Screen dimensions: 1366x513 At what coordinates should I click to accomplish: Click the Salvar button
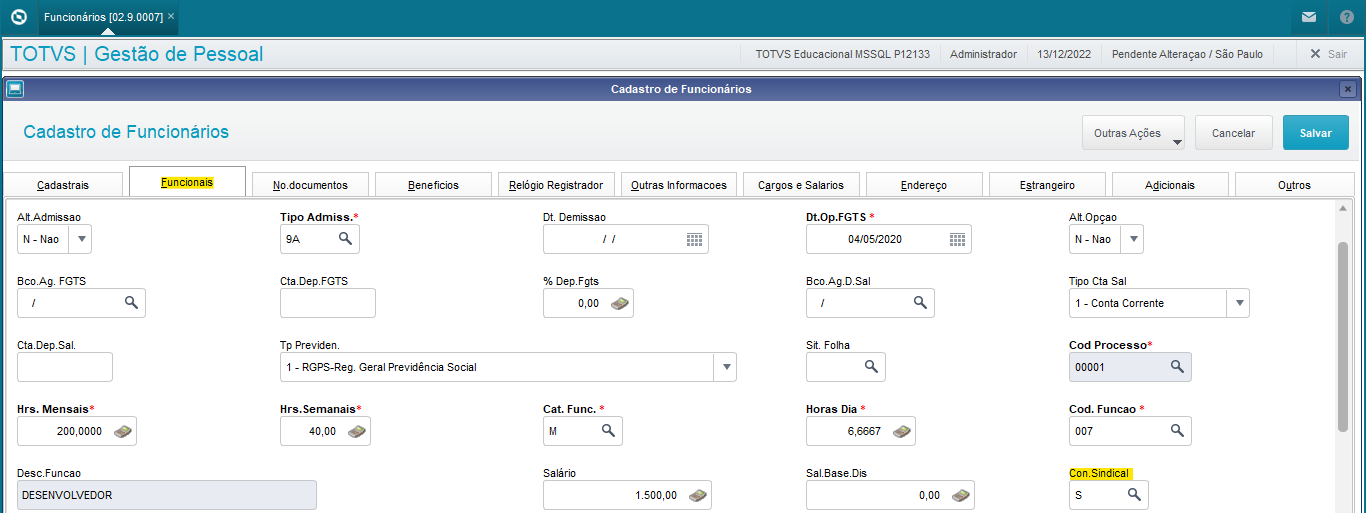click(1316, 133)
